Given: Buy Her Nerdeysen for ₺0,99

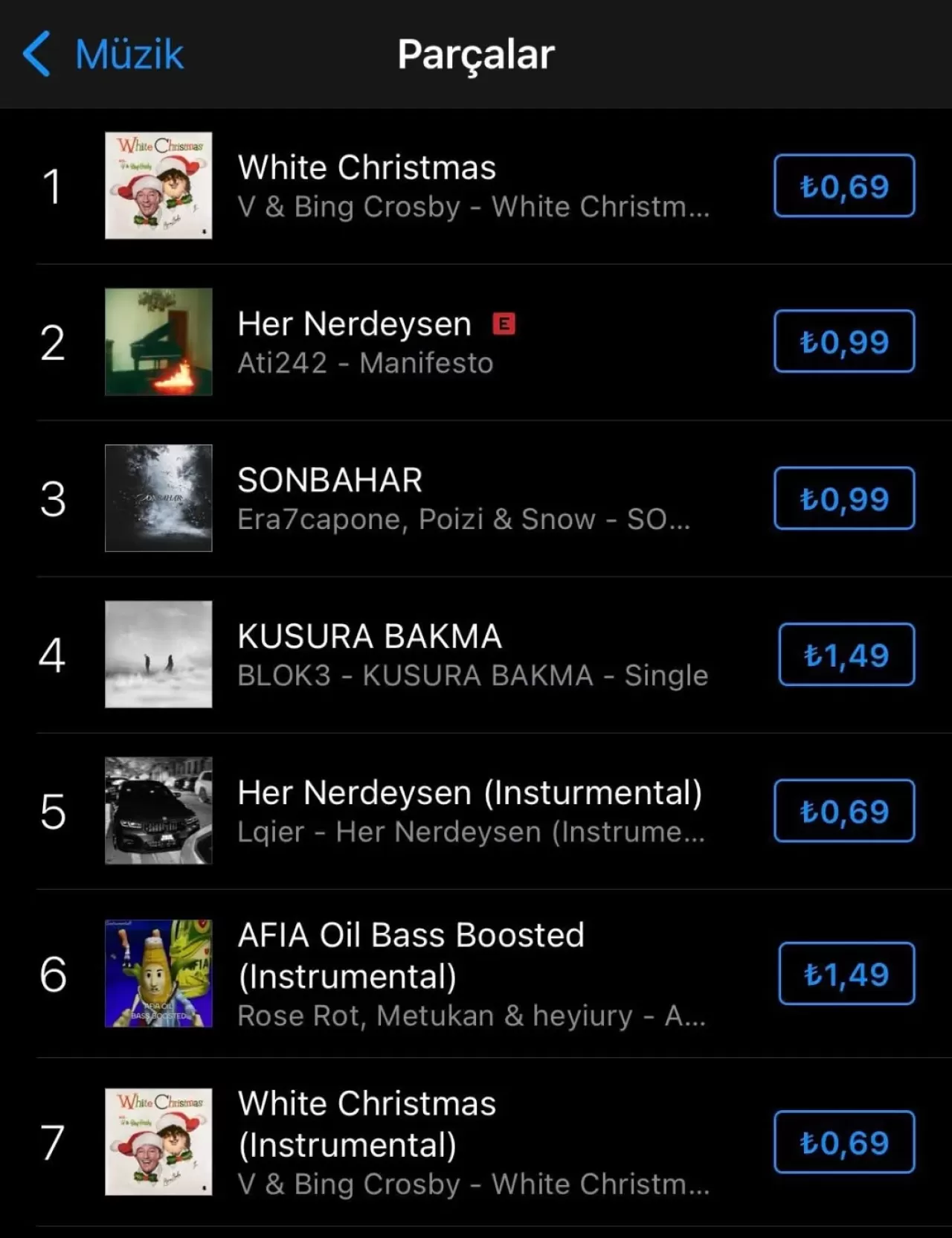Looking at the screenshot, I should 844,341.
